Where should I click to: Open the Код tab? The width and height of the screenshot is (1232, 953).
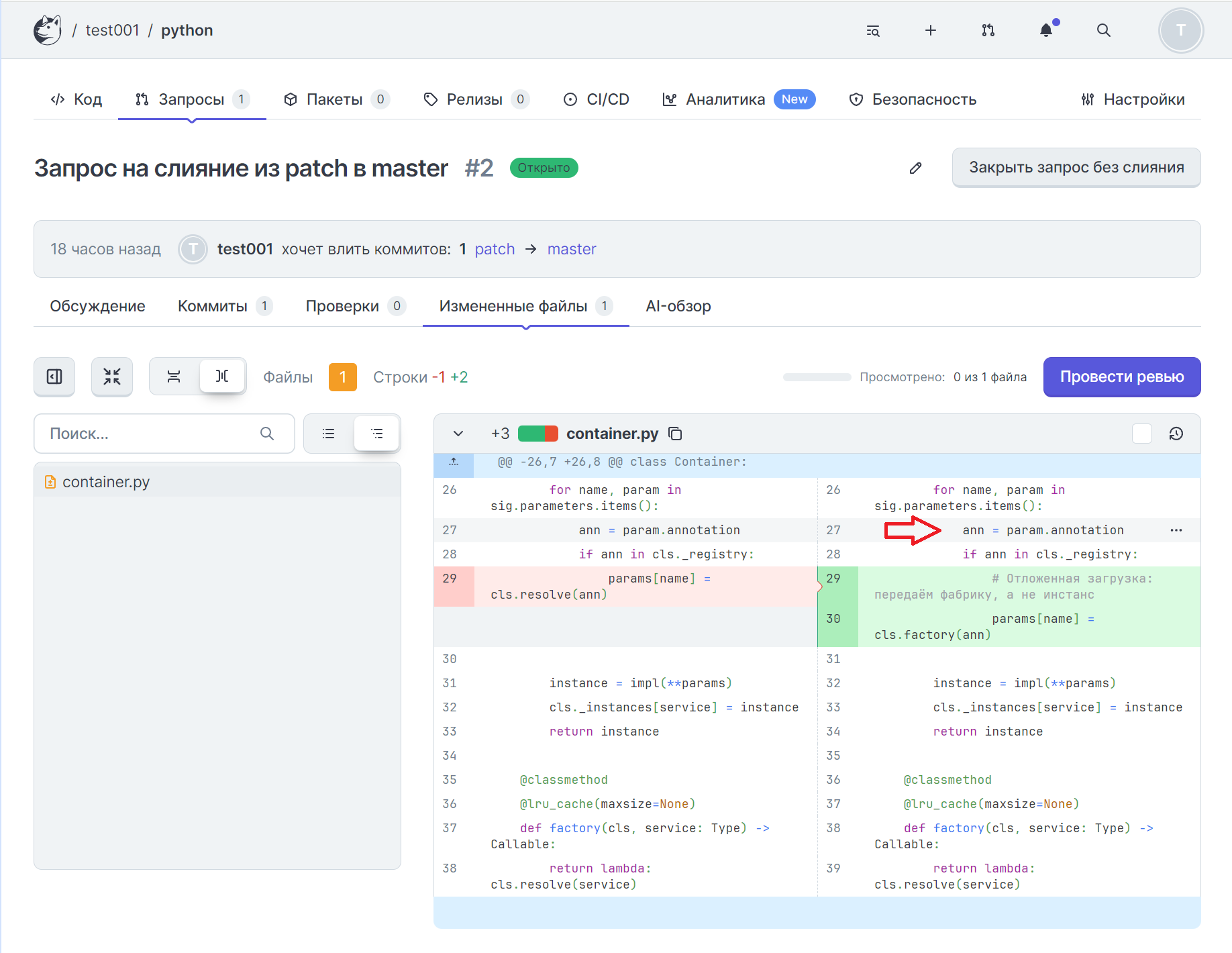click(76, 99)
